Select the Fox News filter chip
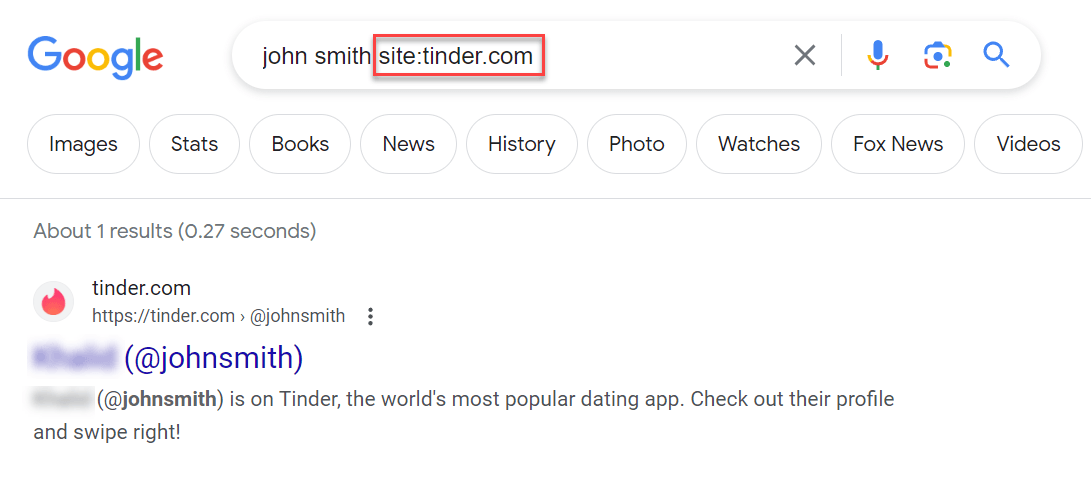Screen dimensions: 1091x479 coord(898,144)
